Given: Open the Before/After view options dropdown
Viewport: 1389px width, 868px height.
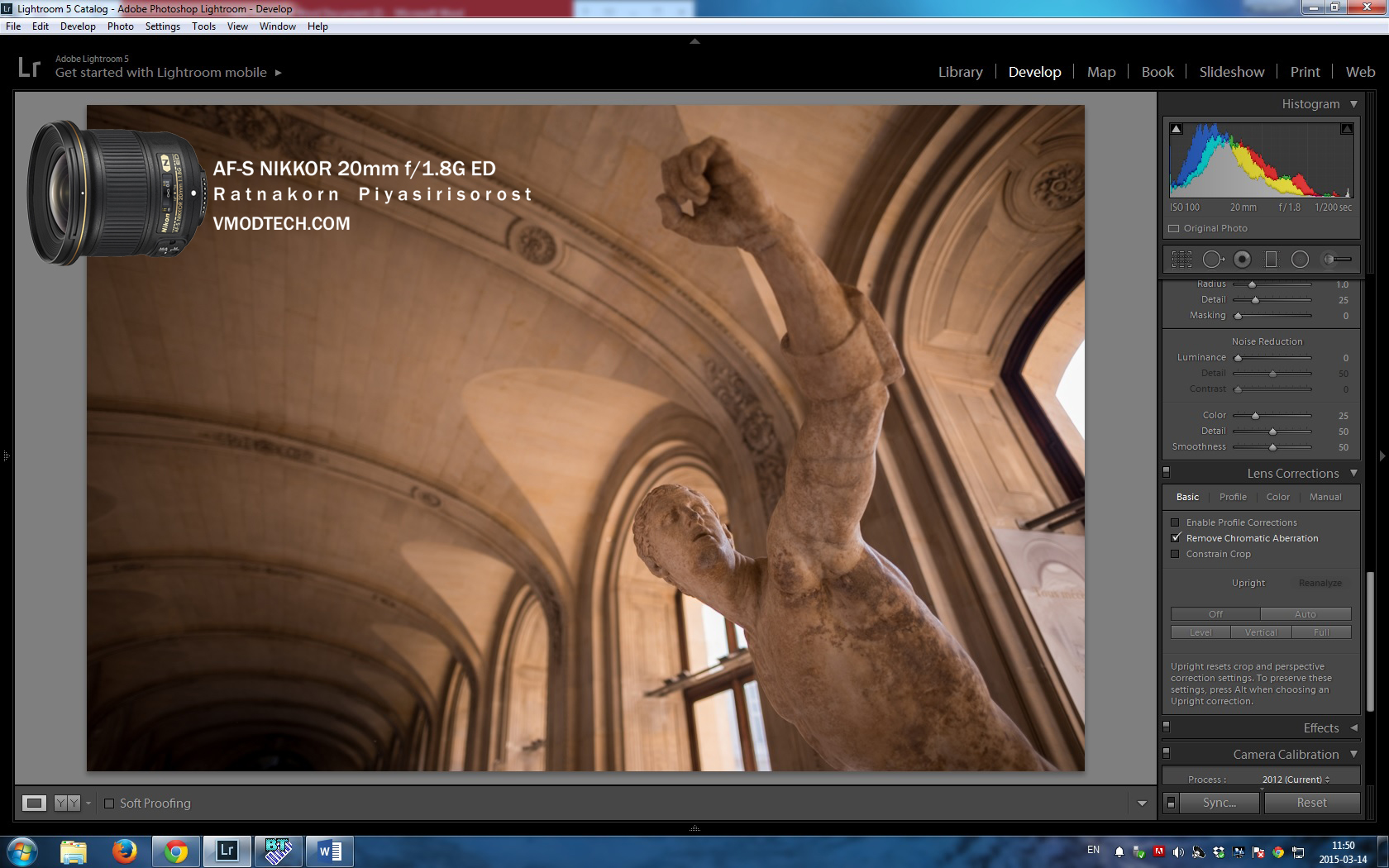Looking at the screenshot, I should (88, 804).
